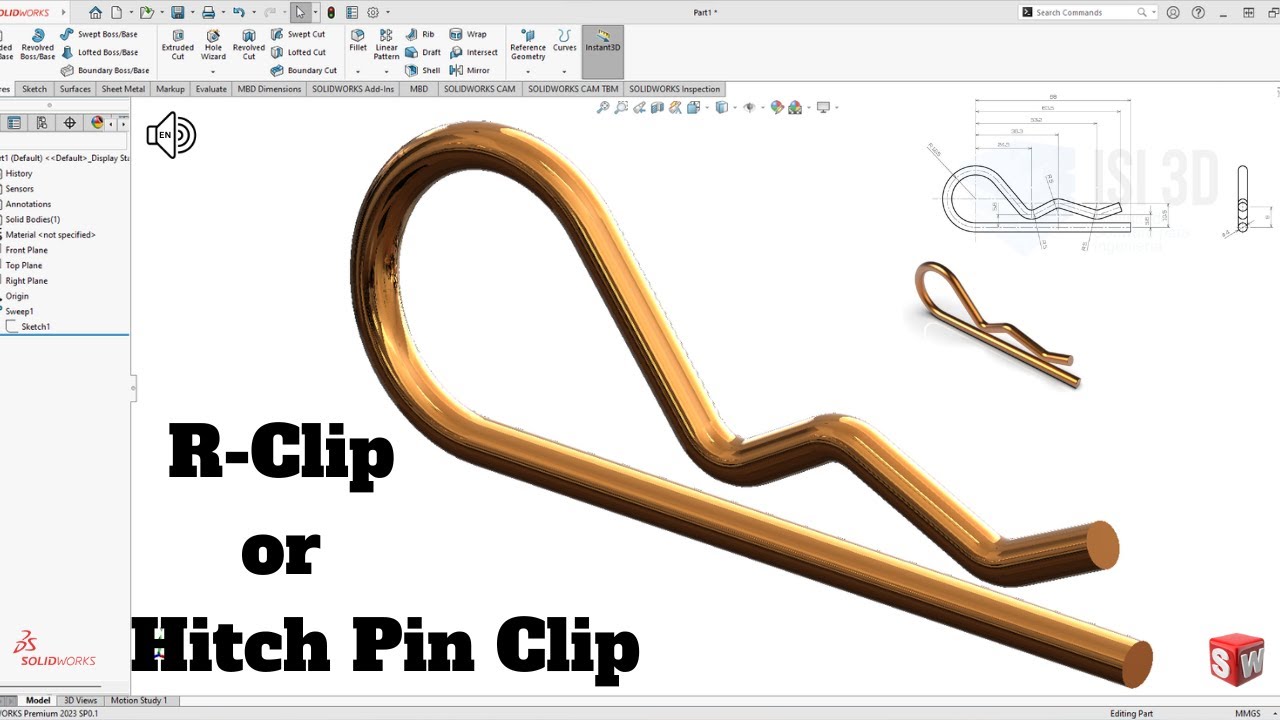The image size is (1280, 720).
Task: Select the Mirror tool
Action: point(470,70)
